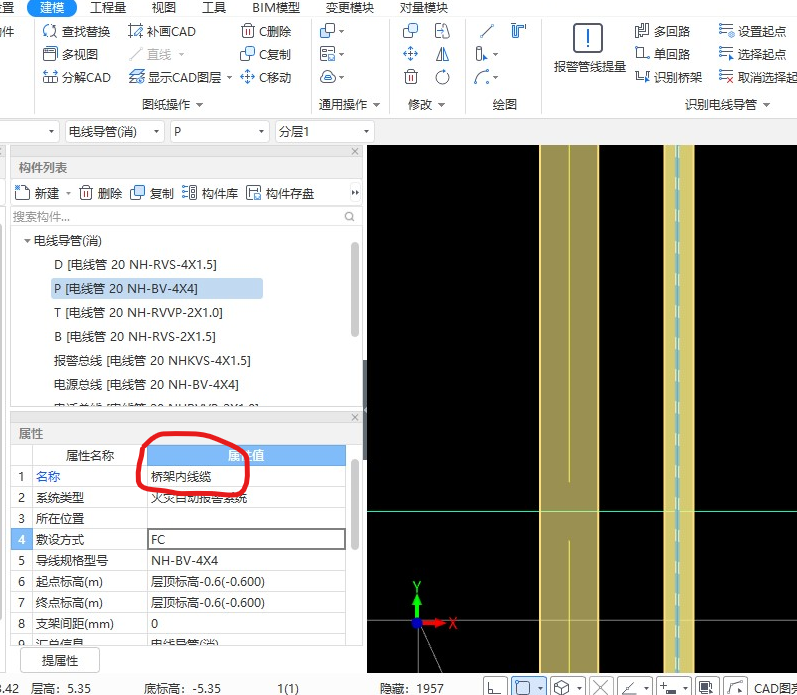Open the 建模 ribbon tab

click(52, 8)
